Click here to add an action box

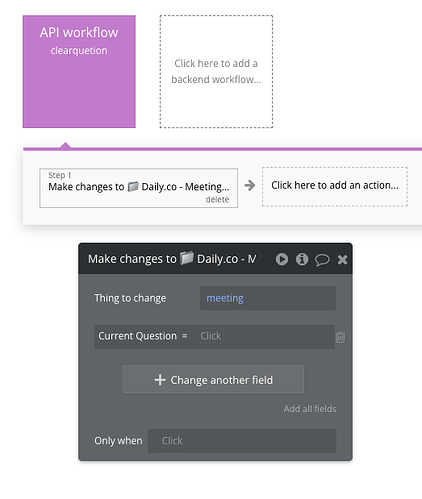click(x=335, y=187)
